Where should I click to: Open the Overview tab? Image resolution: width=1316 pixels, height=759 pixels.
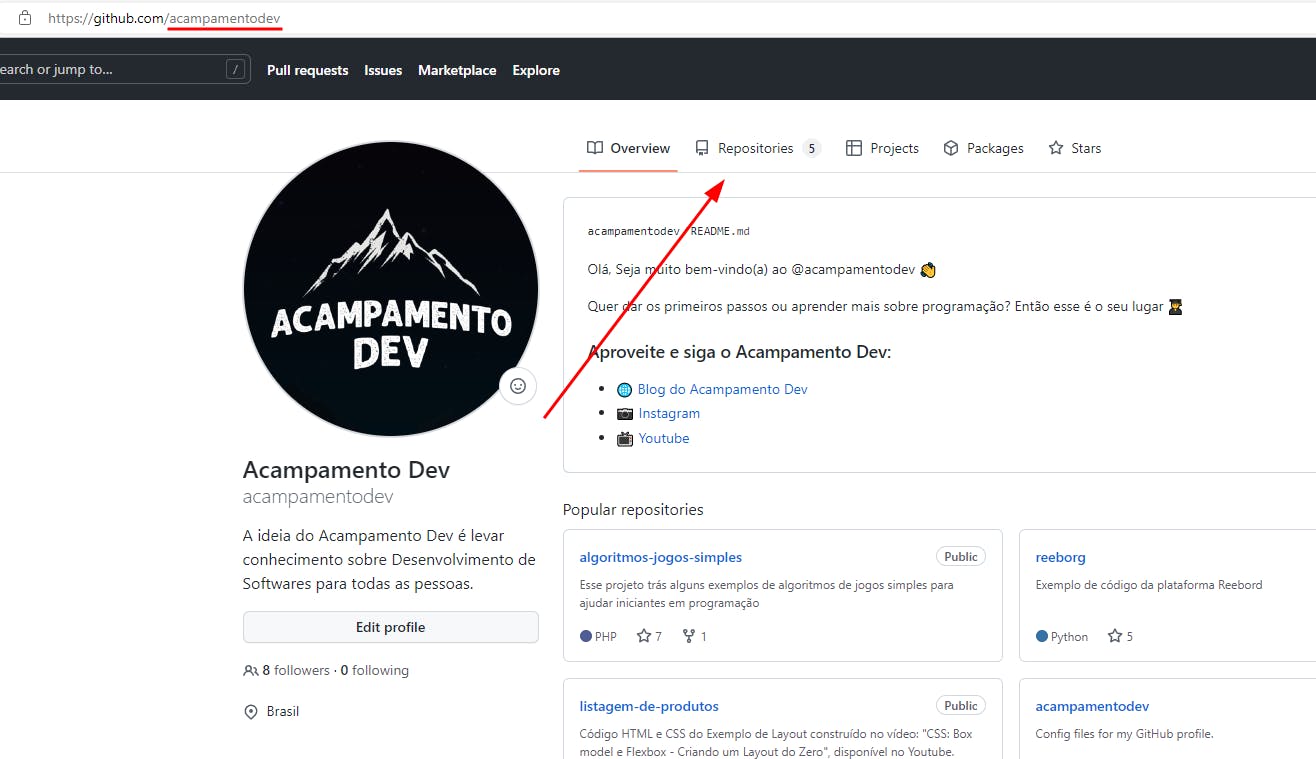click(628, 148)
